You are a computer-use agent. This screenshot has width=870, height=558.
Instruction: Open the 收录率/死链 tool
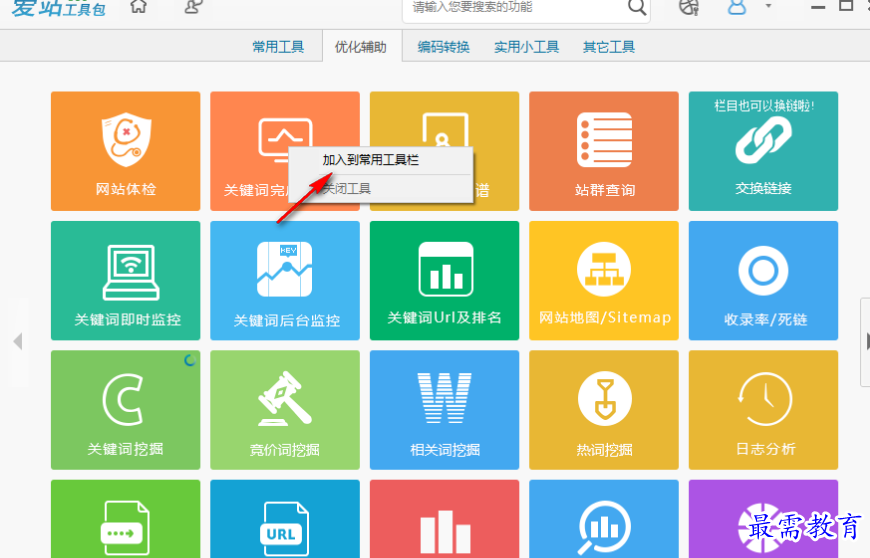(x=763, y=280)
